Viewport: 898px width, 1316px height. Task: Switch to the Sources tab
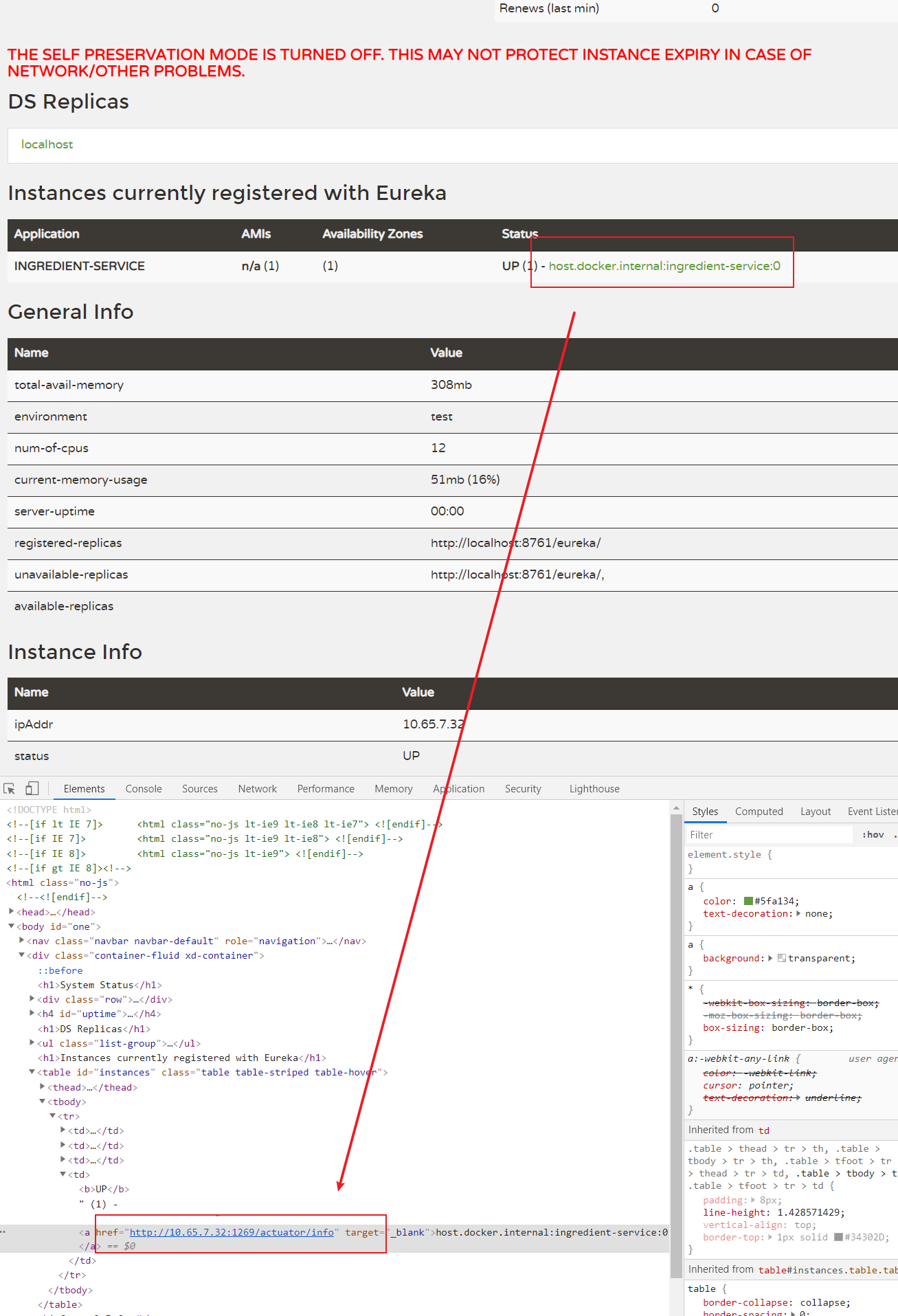click(200, 789)
